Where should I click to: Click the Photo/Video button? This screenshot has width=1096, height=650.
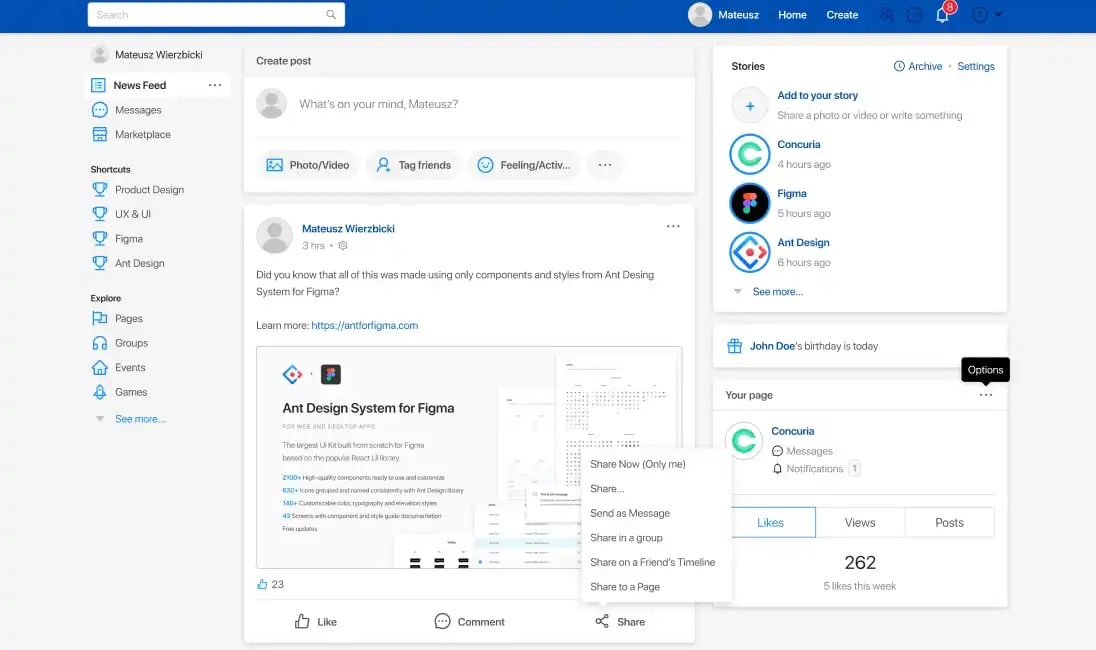(307, 165)
